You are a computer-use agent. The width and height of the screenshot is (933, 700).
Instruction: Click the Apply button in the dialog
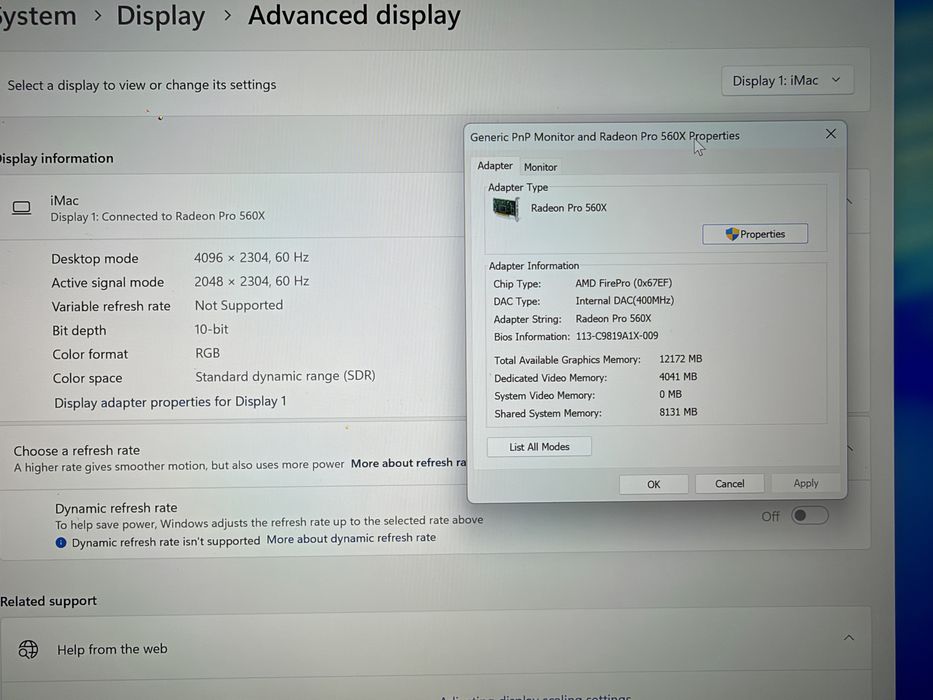point(806,483)
